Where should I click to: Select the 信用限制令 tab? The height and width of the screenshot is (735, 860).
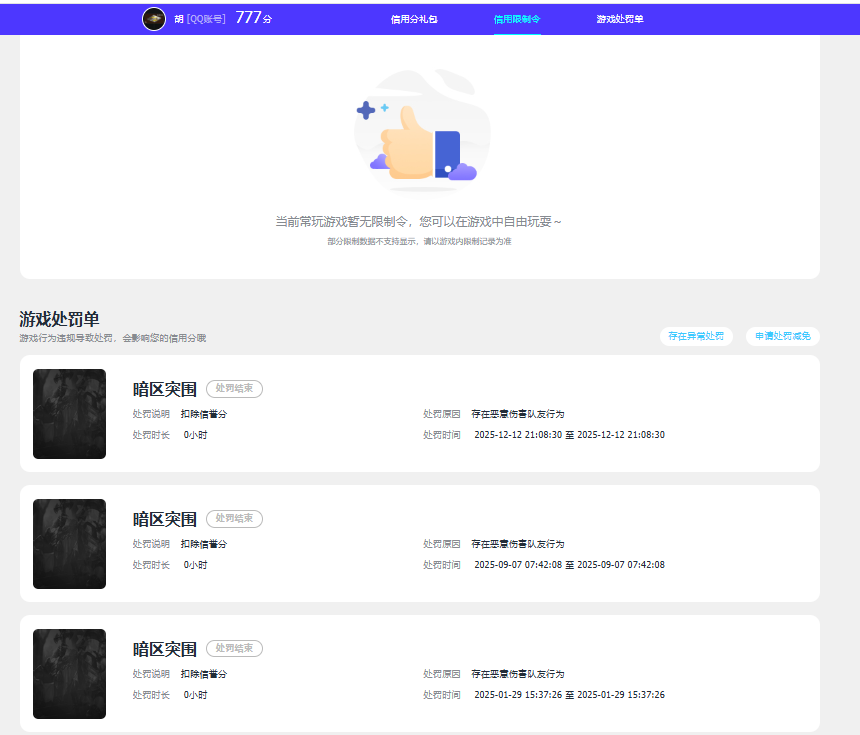(517, 19)
